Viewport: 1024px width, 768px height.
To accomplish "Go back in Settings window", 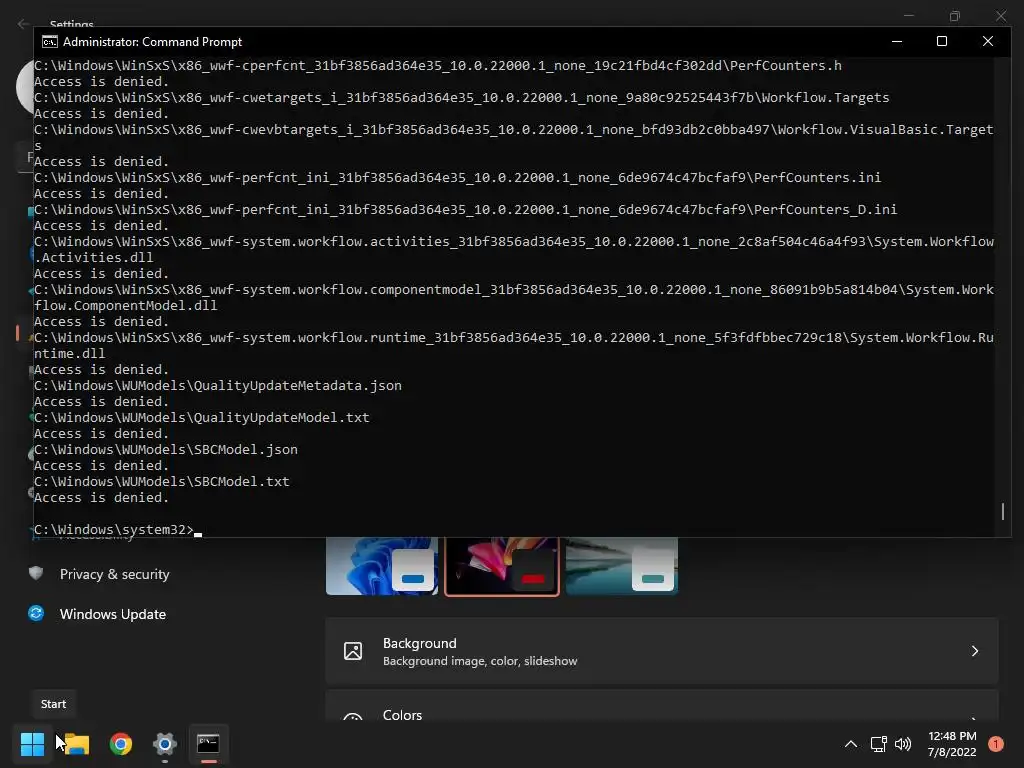I will pyautogui.click(x=24, y=24).
